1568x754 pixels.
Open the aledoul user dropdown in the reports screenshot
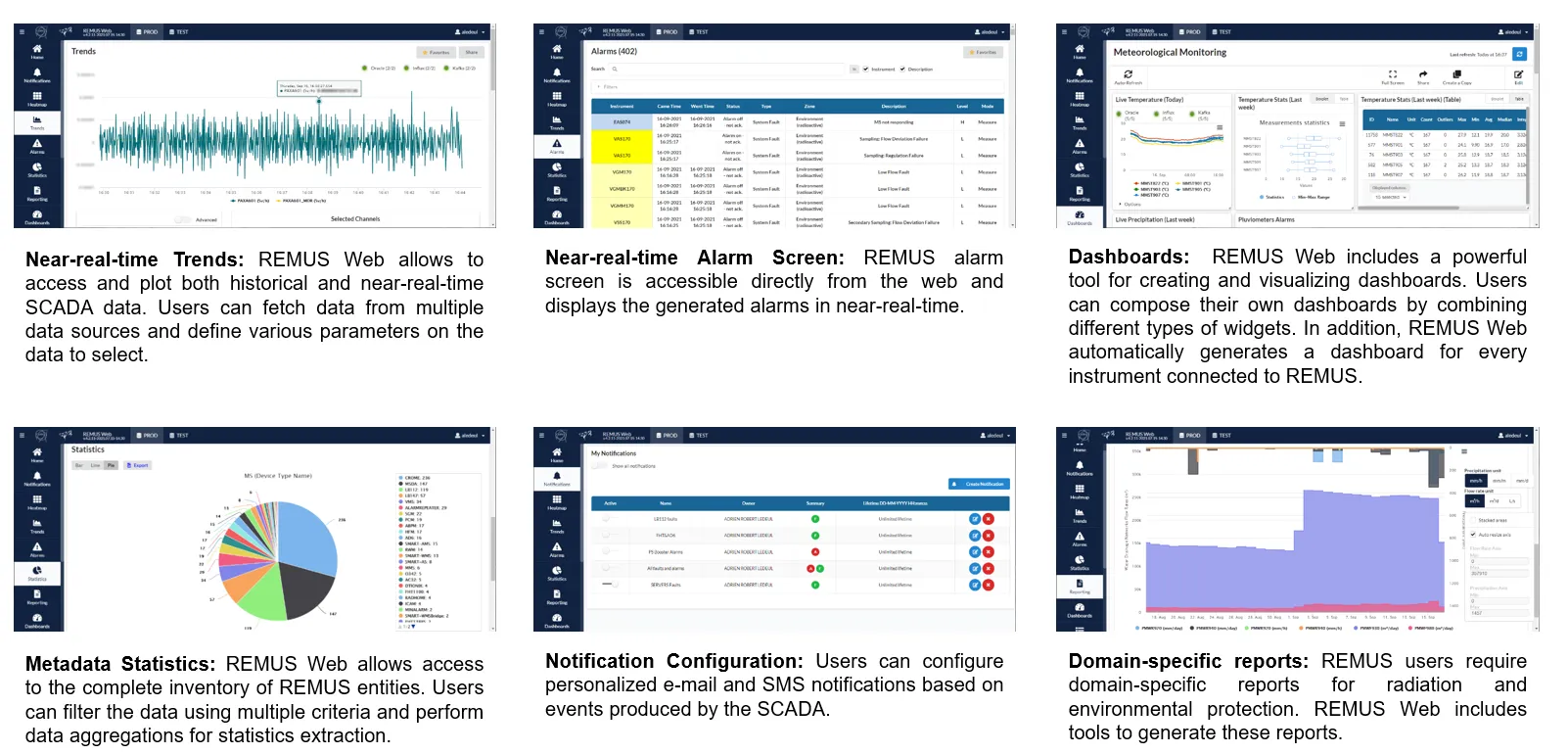coord(1513,435)
